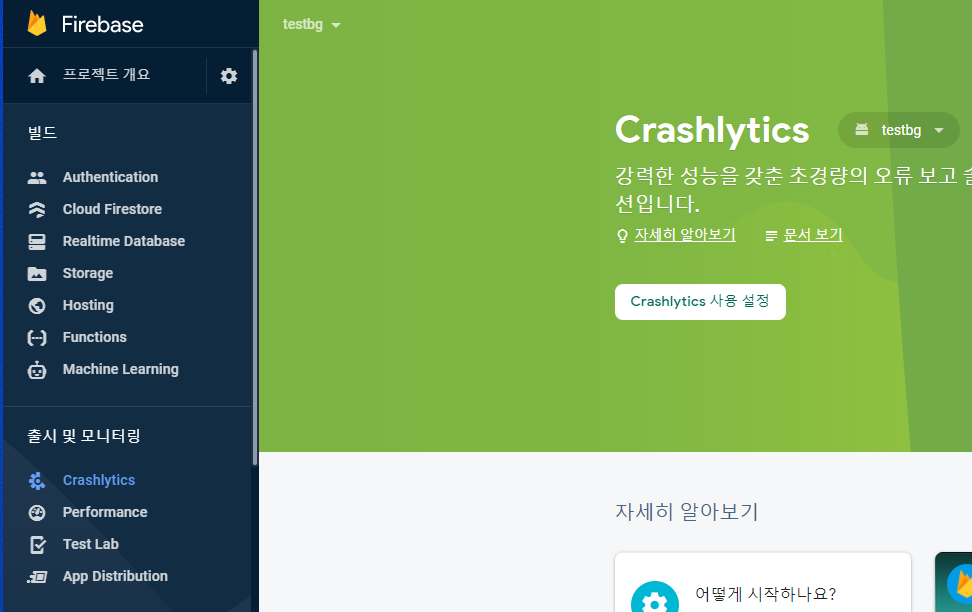Click the partially visible Firebase thumbnail card
Image resolution: width=972 pixels, height=612 pixels.
click(953, 582)
